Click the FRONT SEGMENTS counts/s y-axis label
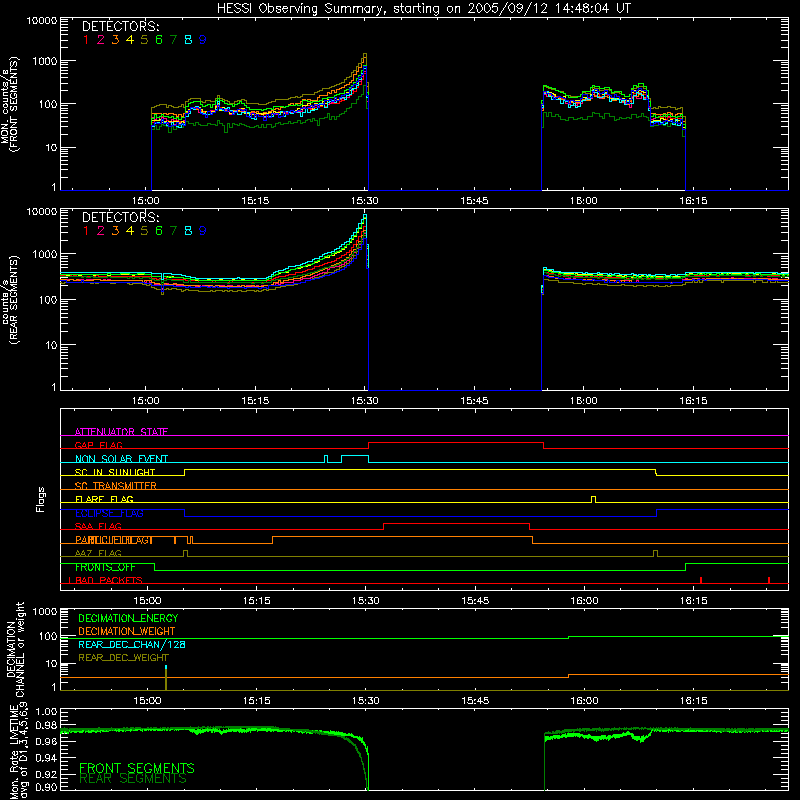The width and height of the screenshot is (800, 800). coord(10,104)
